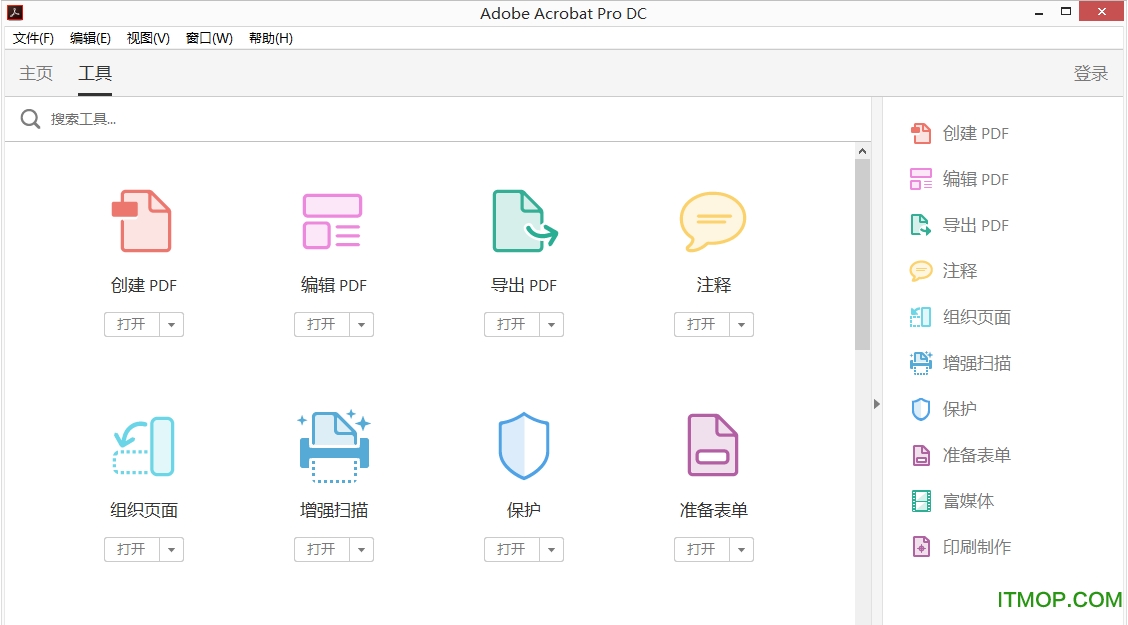Image resolution: width=1128 pixels, height=625 pixels.
Task: Click 组织页面 label in right sidebar
Action: [x=977, y=317]
